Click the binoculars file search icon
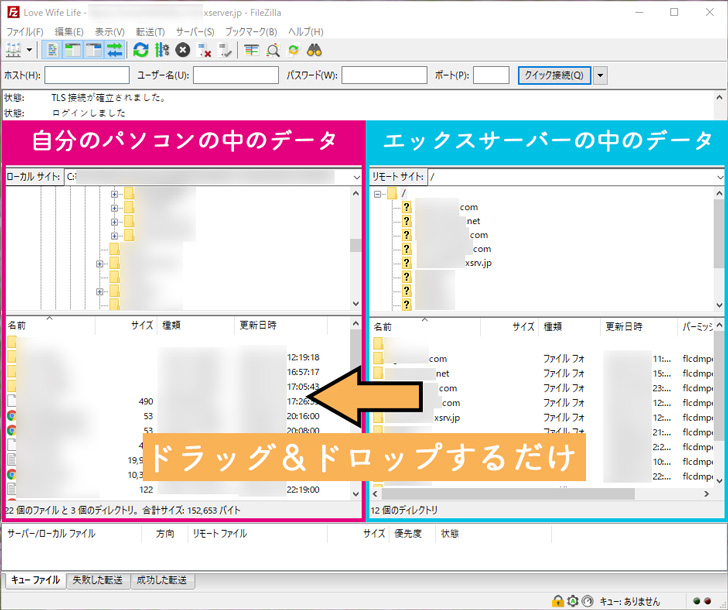This screenshot has width=728, height=610. [x=314, y=49]
